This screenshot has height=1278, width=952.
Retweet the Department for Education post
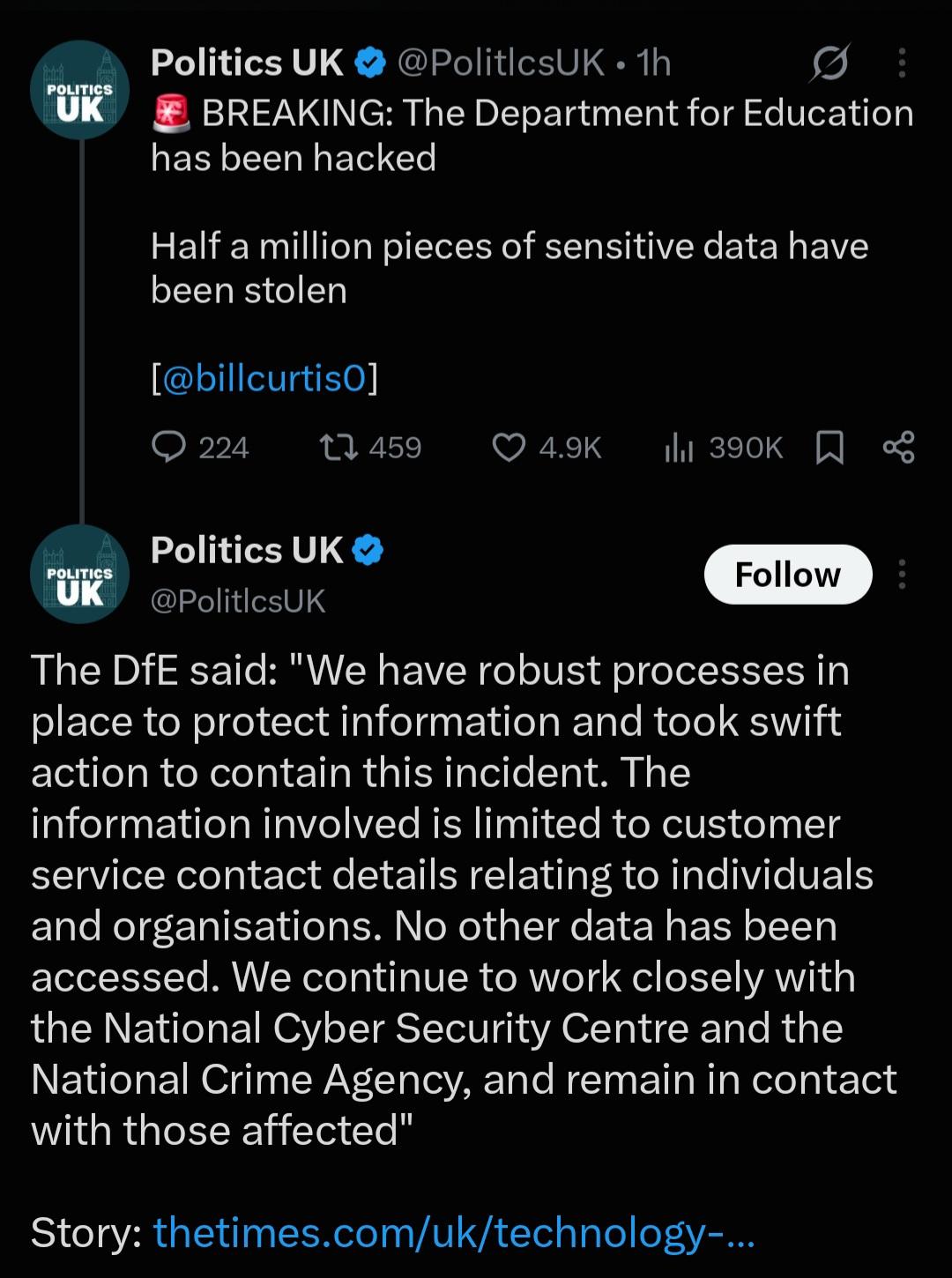(370, 448)
